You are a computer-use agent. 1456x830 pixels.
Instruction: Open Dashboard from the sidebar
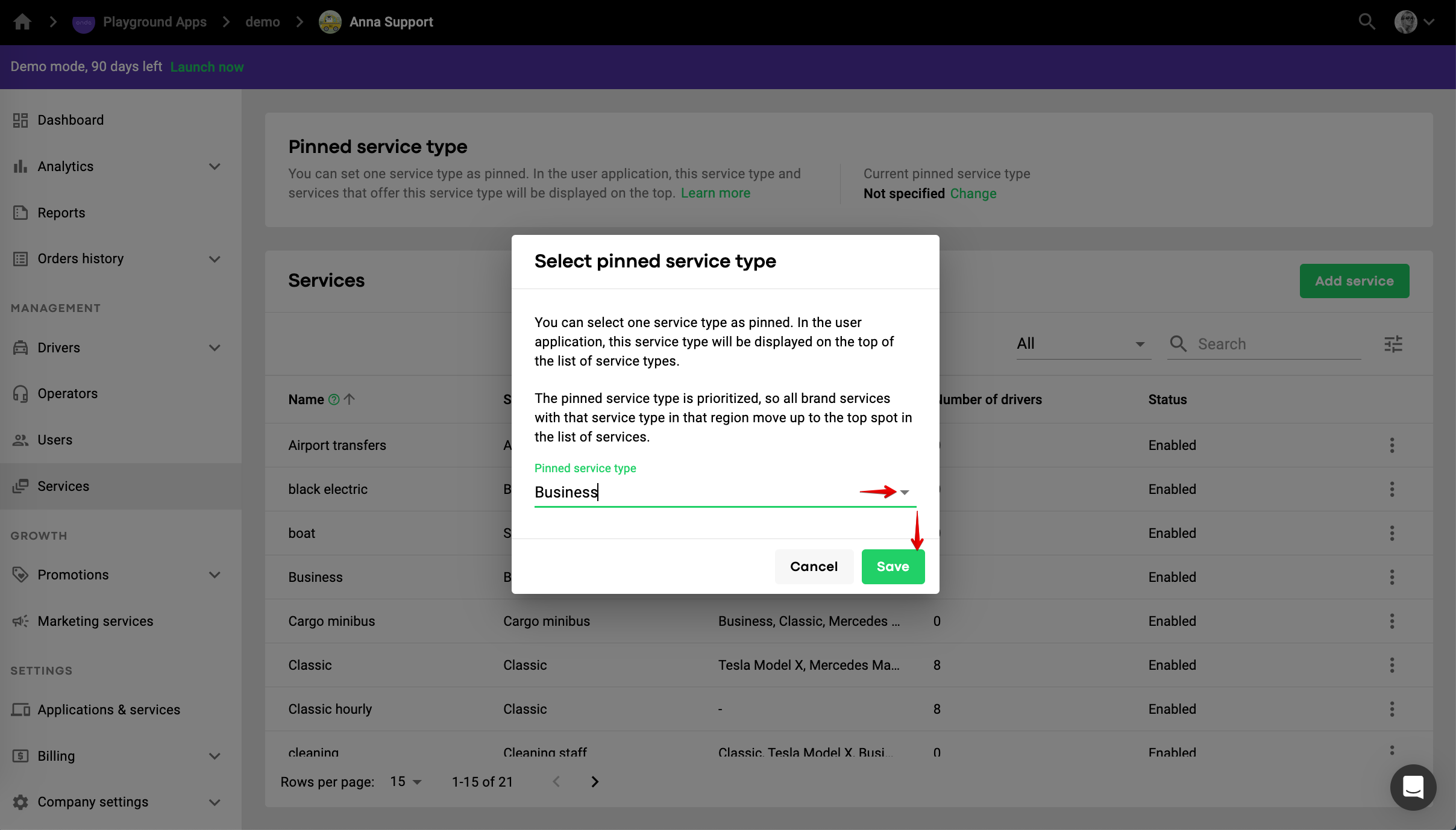tap(71, 120)
